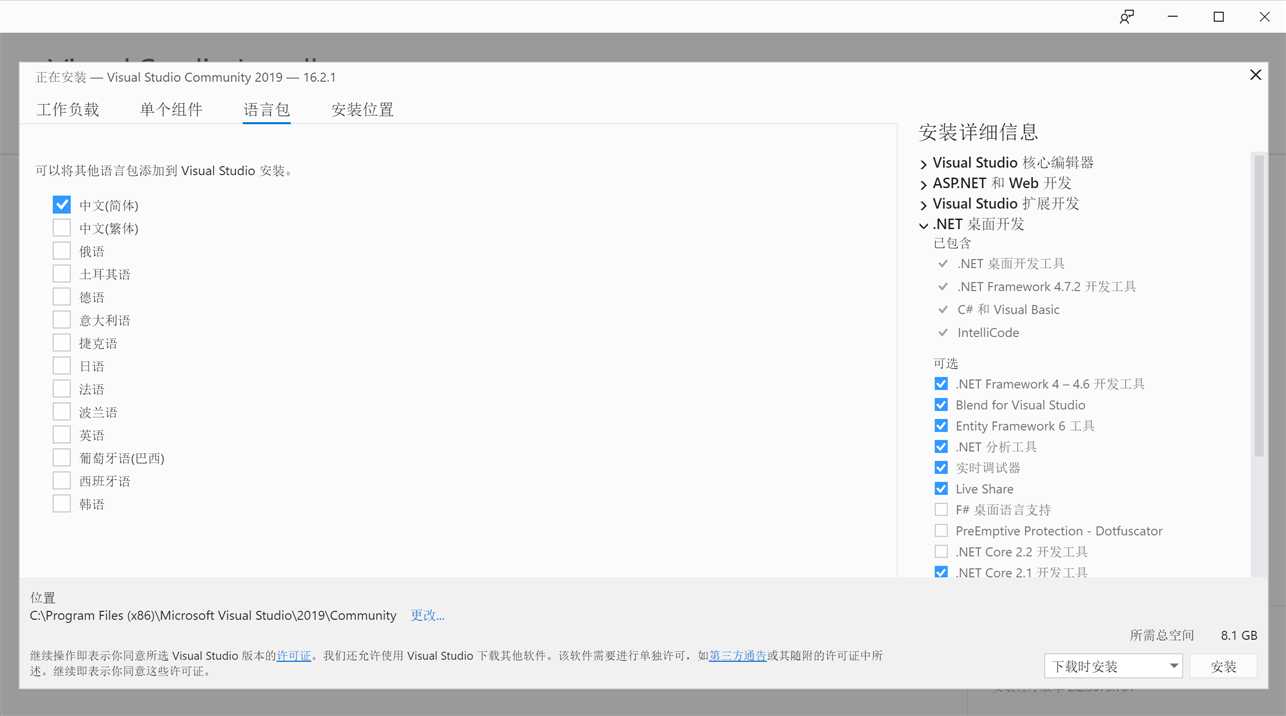1286x716 pixels.
Task: Expand Visual Studio 核心编辑器 details
Action: point(923,164)
